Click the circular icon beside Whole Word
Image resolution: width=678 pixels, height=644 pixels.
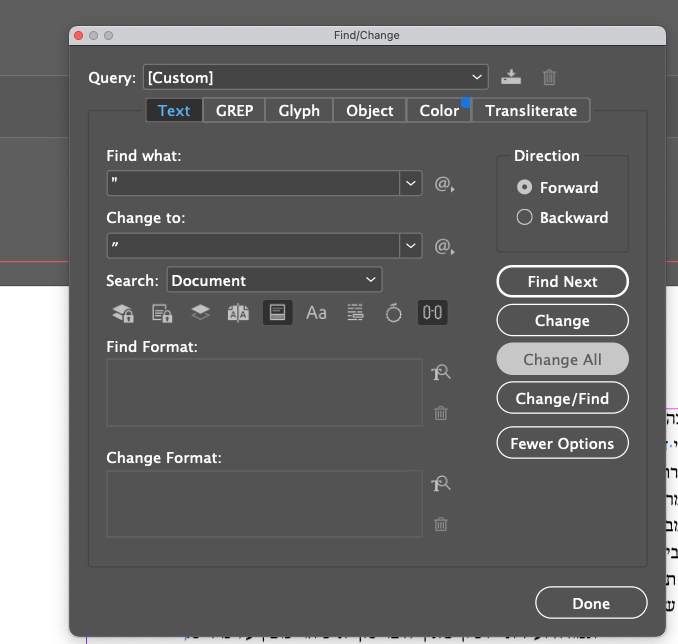(393, 313)
